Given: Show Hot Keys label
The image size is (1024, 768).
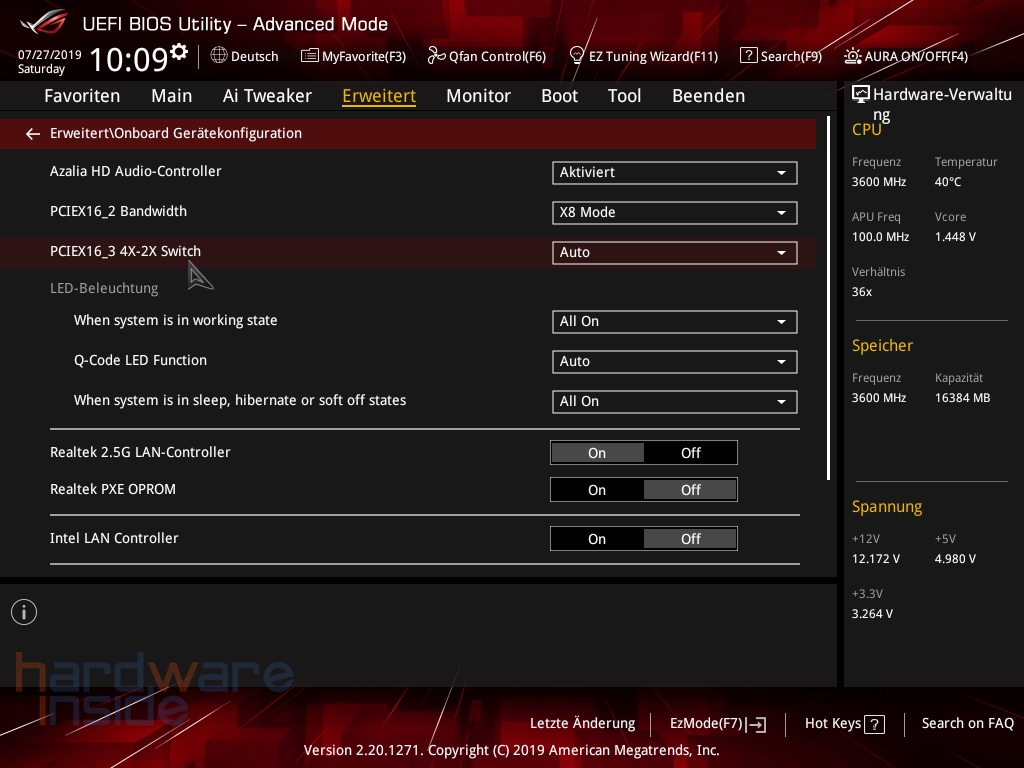Looking at the screenshot, I should click(833, 724).
